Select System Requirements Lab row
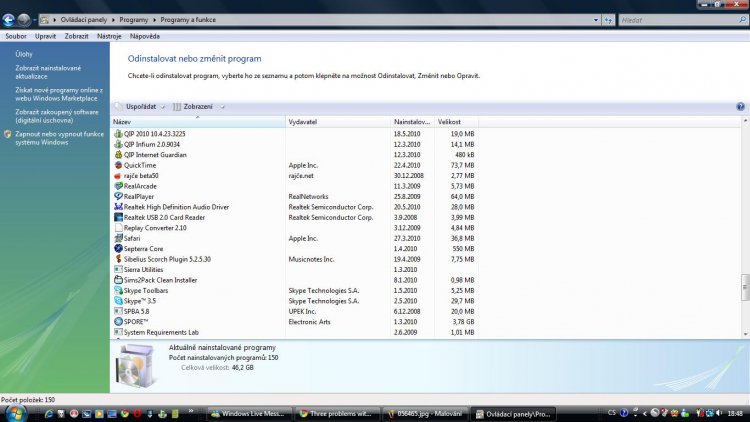 294,333
